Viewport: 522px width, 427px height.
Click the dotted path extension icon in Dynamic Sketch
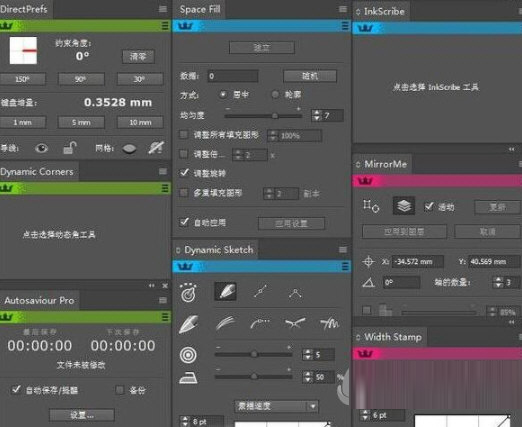pyautogui.click(x=260, y=323)
